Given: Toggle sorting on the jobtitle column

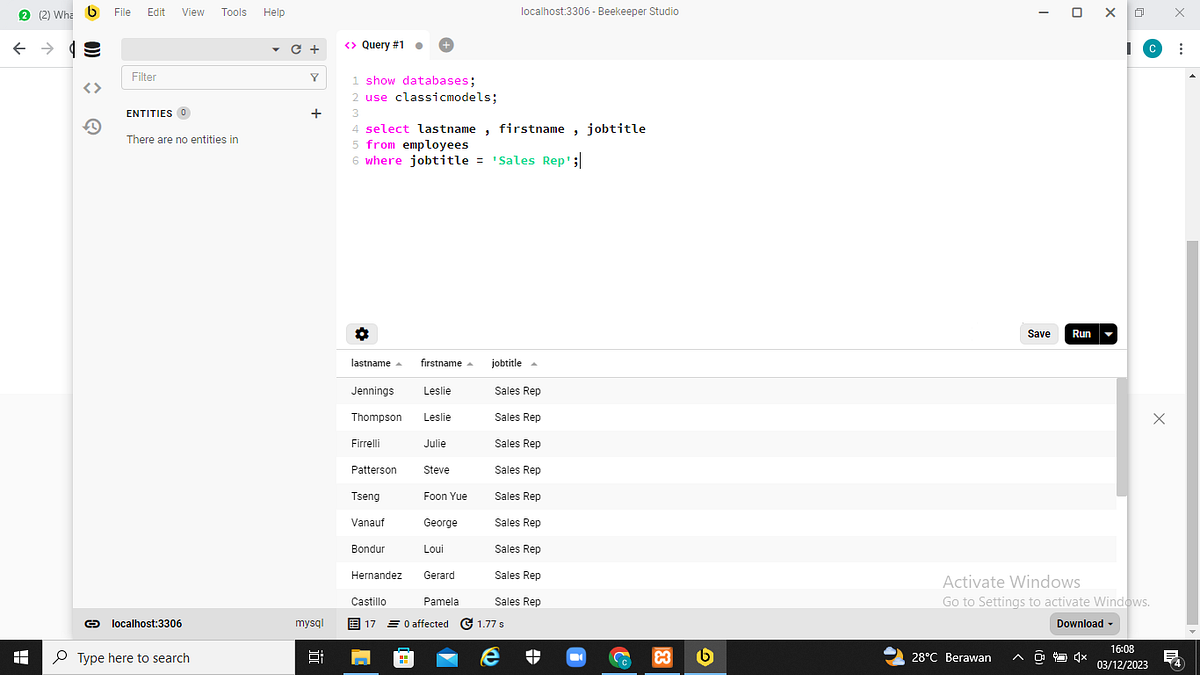Looking at the screenshot, I should (x=506, y=363).
